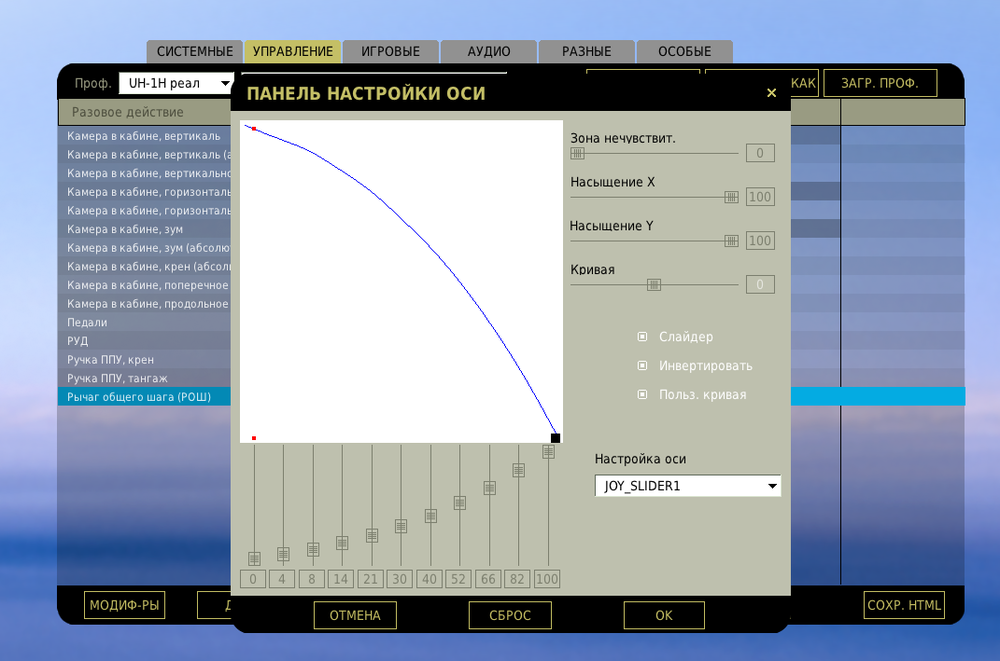
Task: Click the Насыщение Y slider handle
Action: coord(731,241)
